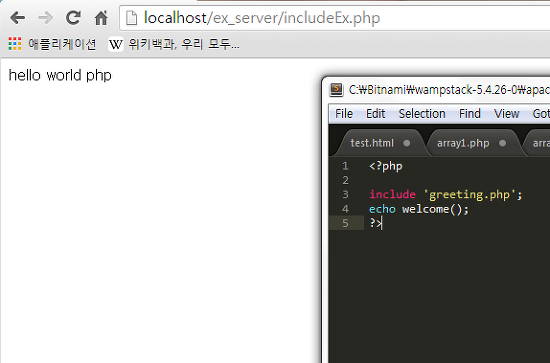Click the Sublime Text window title path

click(x=449, y=90)
